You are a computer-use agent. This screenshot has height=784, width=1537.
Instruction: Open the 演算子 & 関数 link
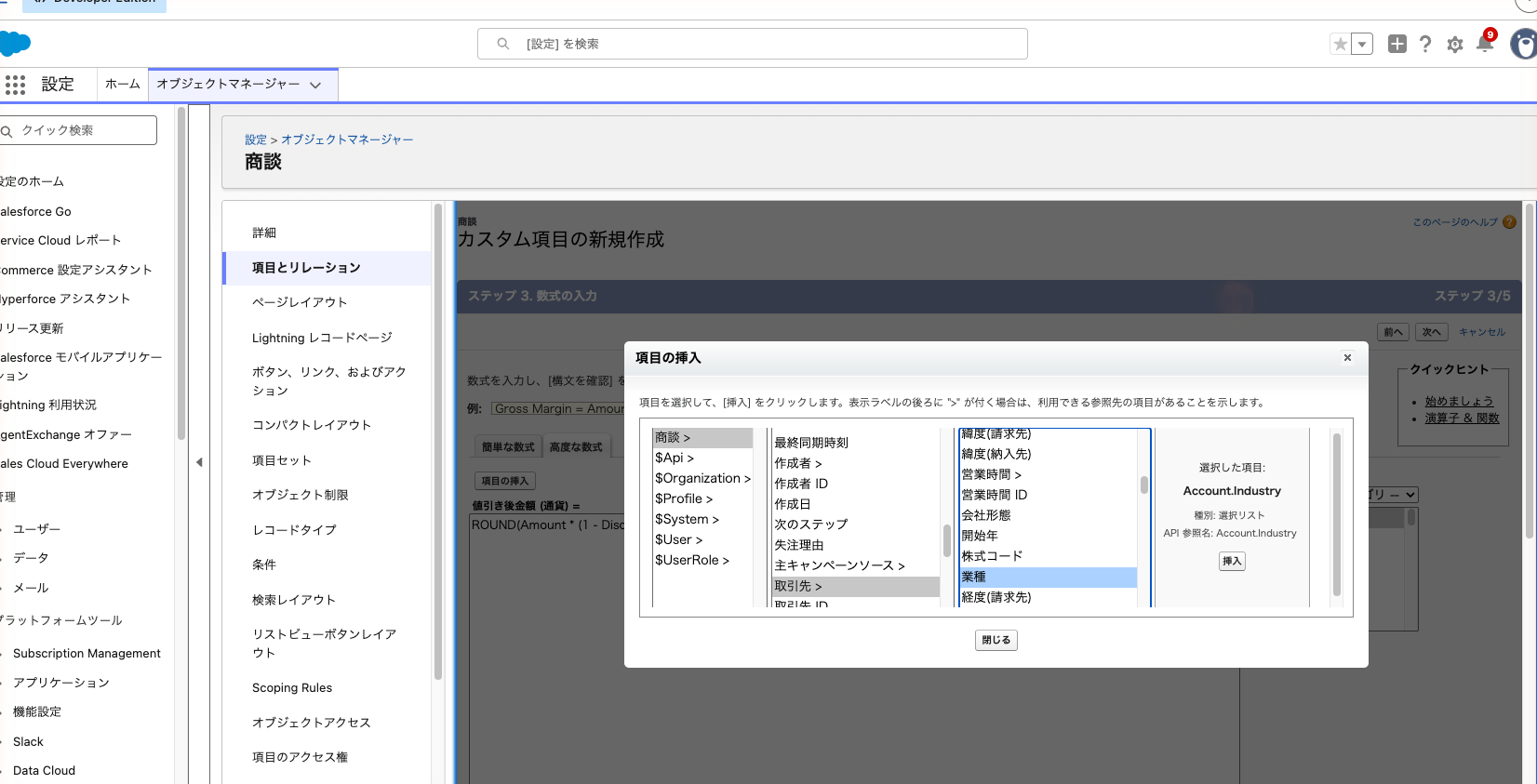(1462, 419)
